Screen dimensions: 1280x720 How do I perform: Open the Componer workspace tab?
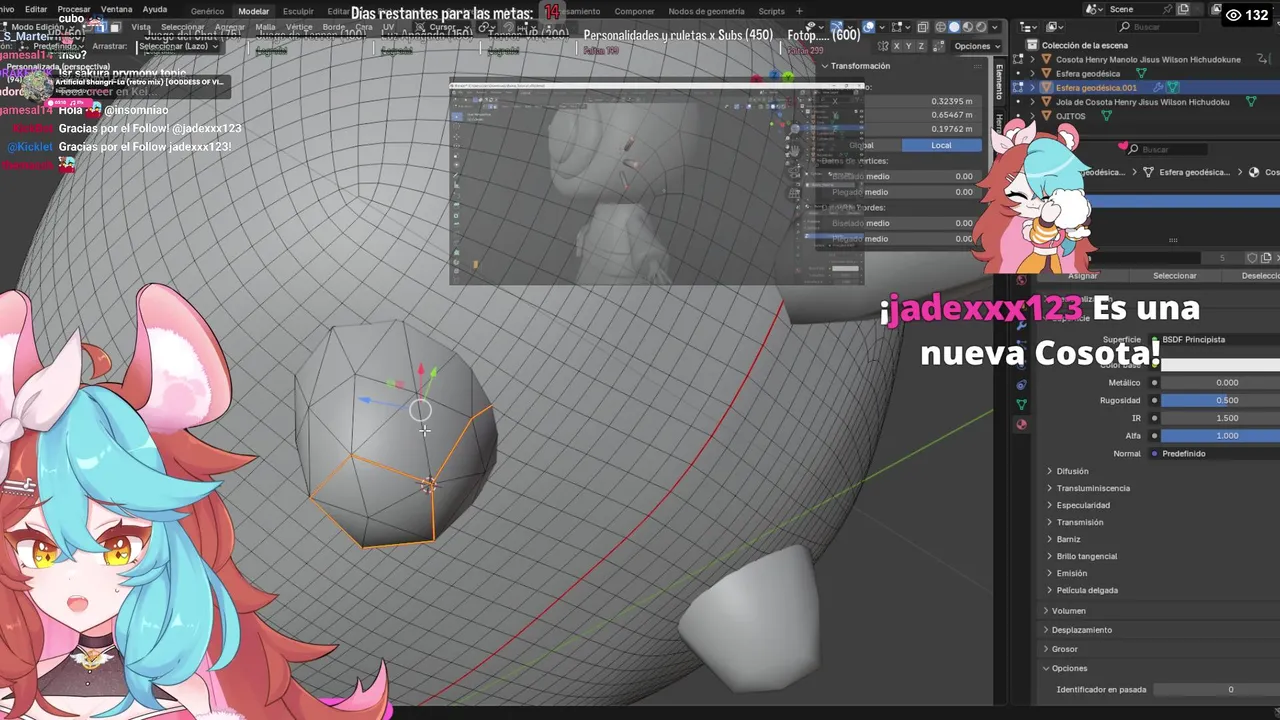pyautogui.click(x=634, y=11)
